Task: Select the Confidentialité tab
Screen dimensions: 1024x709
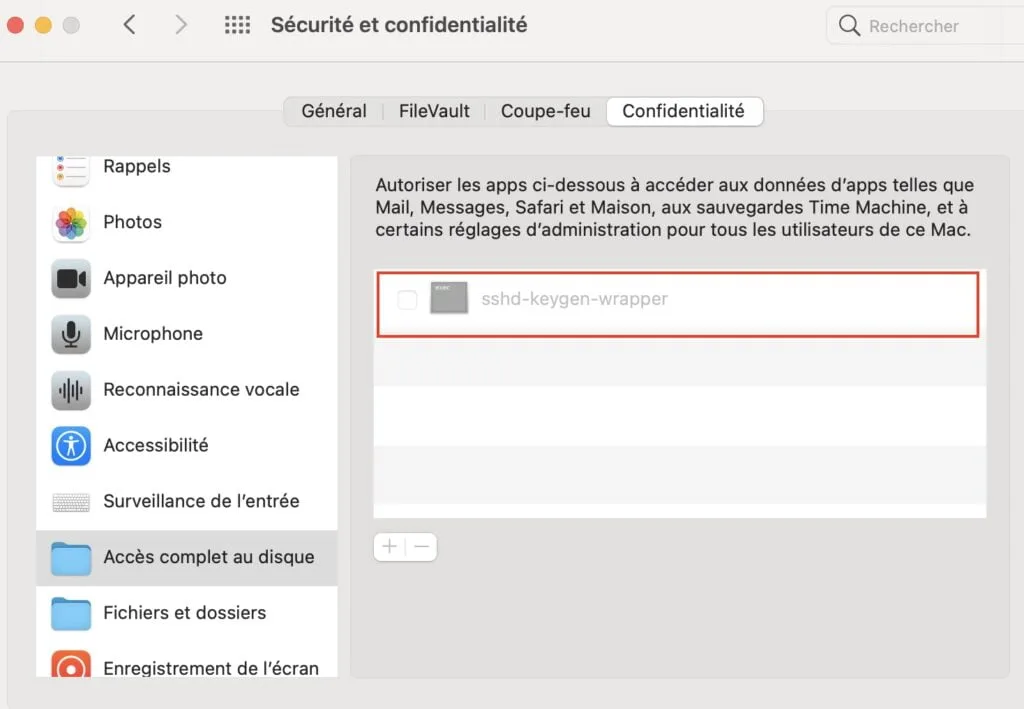Action: 683,111
